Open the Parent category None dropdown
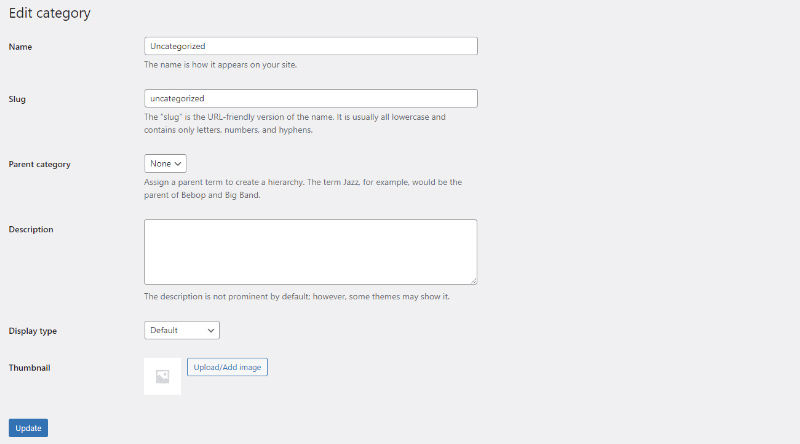The image size is (800, 444). click(x=165, y=163)
